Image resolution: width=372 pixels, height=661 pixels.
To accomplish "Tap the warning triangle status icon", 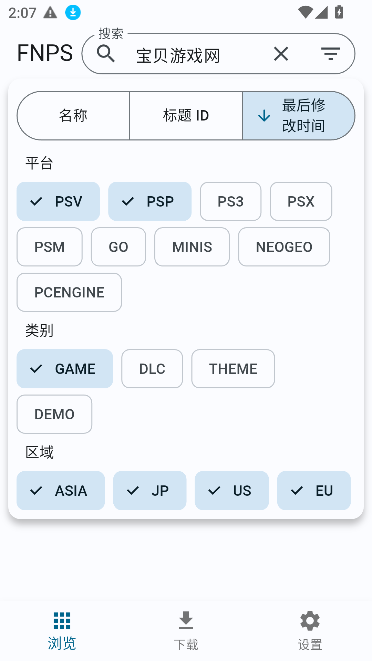I will click(x=50, y=13).
